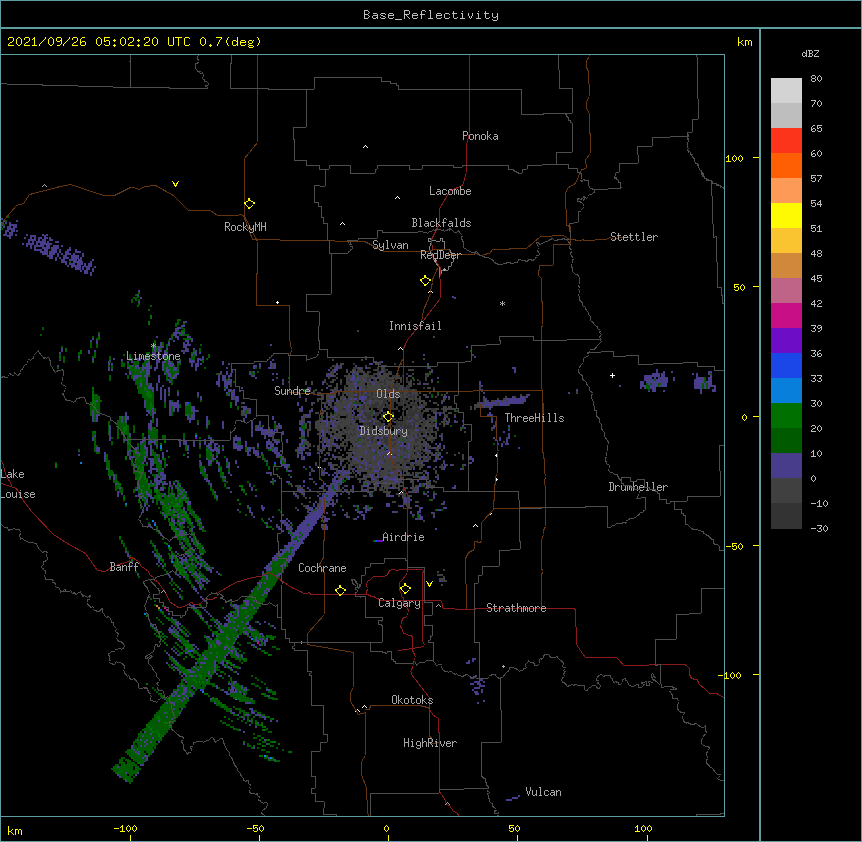The height and width of the screenshot is (842, 862).
Task: Select the Sundre label
Action: click(x=292, y=391)
